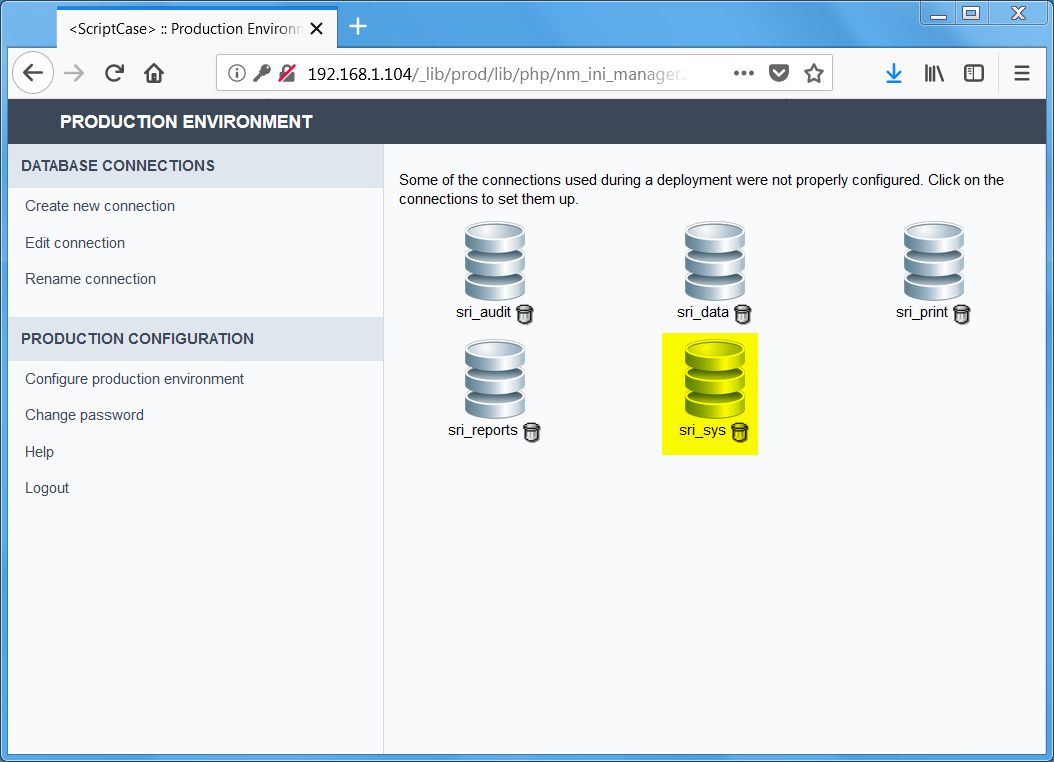Image resolution: width=1054 pixels, height=762 pixels.
Task: Go to the browser home page
Action: point(153,72)
